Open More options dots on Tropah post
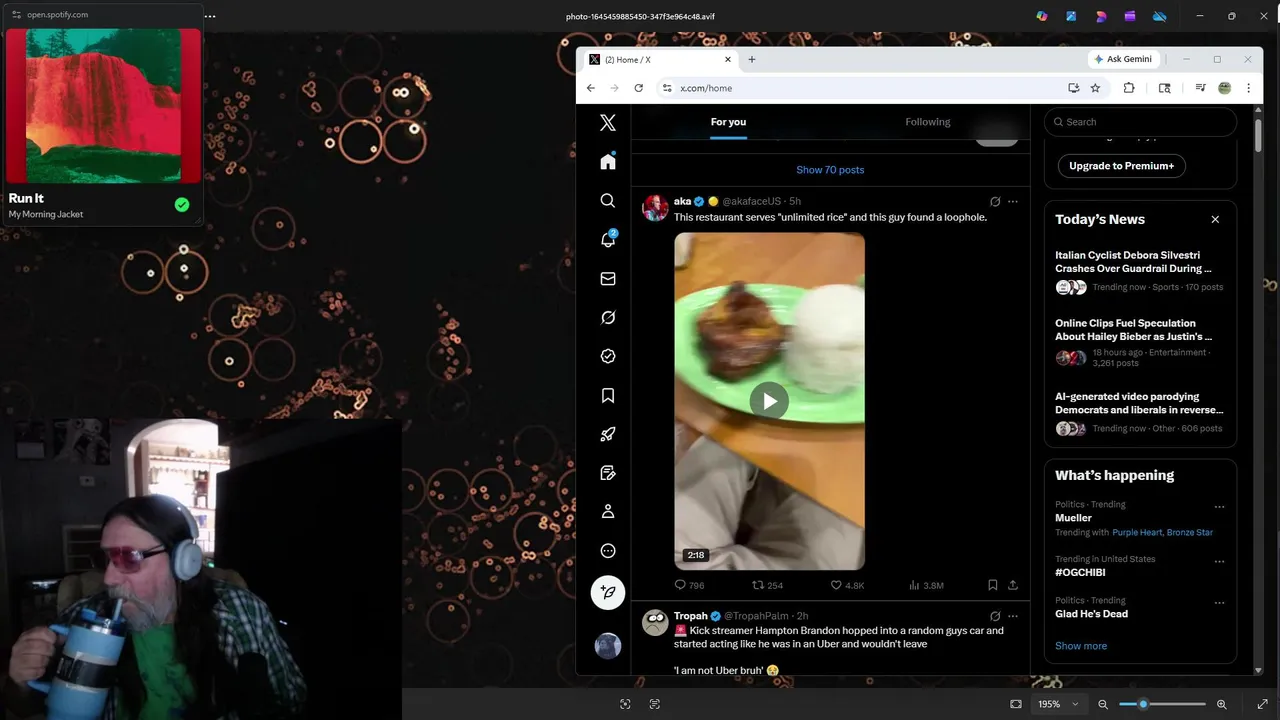Image resolution: width=1280 pixels, height=720 pixels. (x=1013, y=616)
